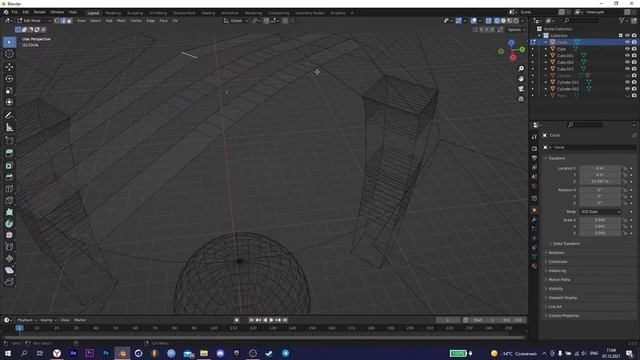Toggle camera view icon in viewport
Screen dimensions: 640x360
521,89
